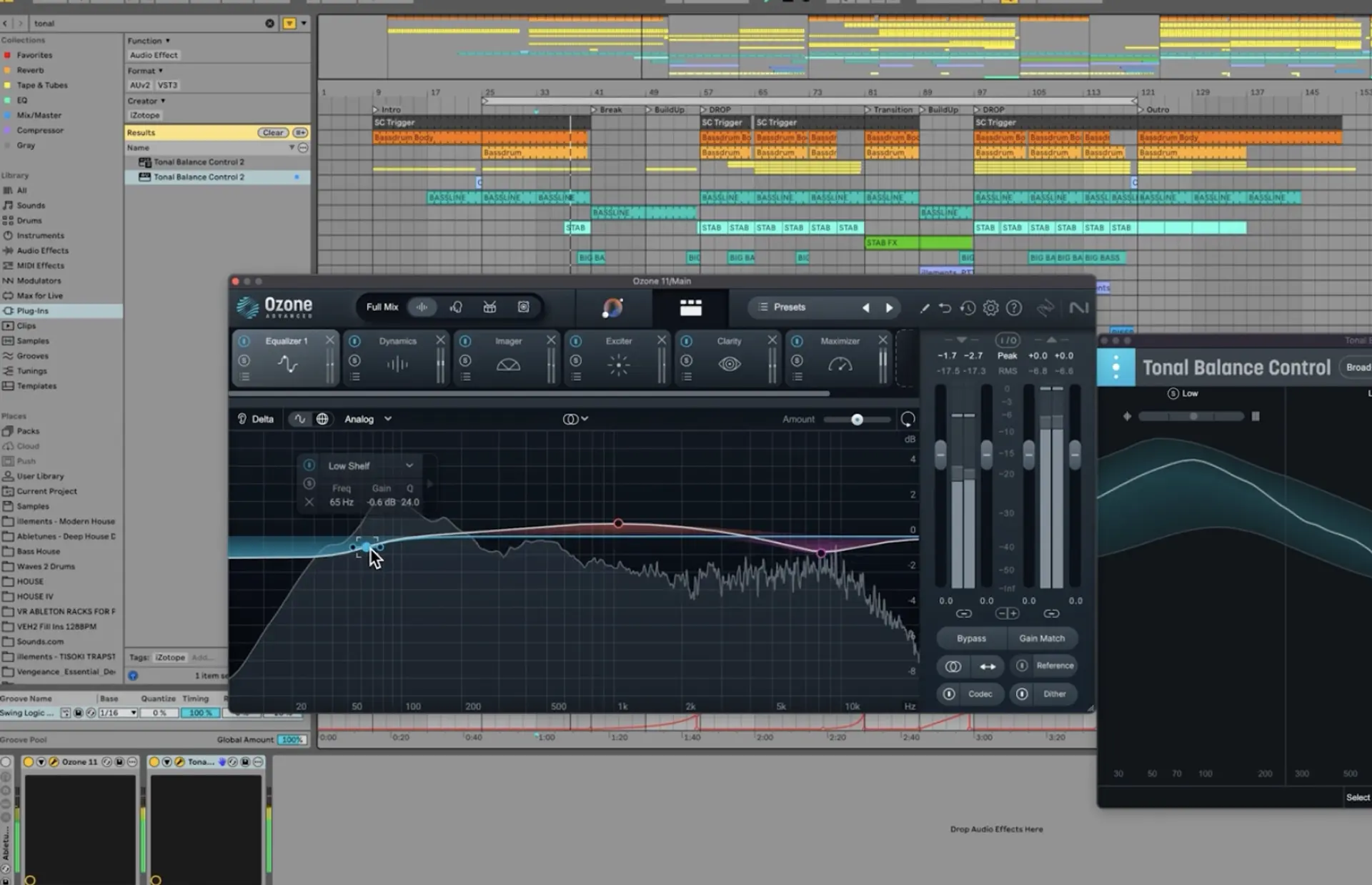Click the Low band slider in Tonal Balance Control
Screen dimensions: 1372x885
click(x=1191, y=416)
